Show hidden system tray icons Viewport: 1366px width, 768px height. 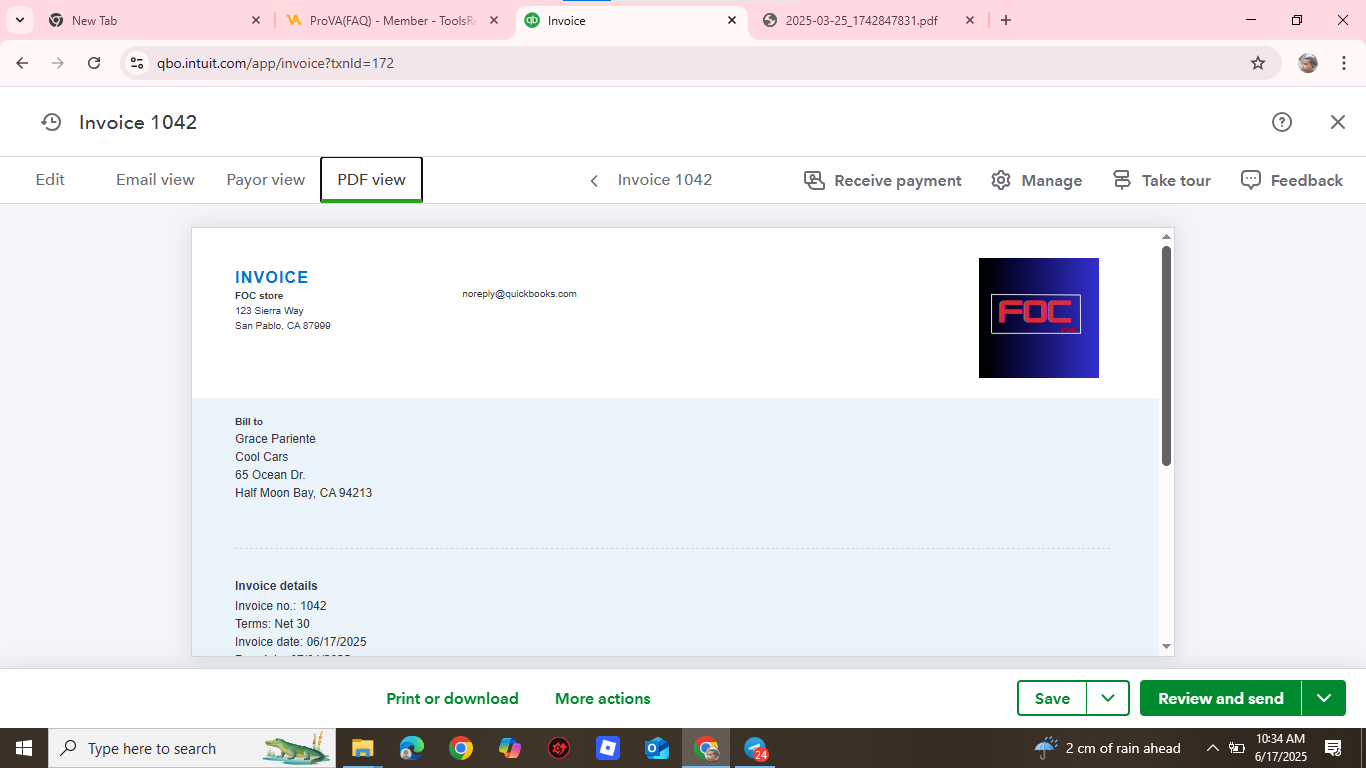[x=1213, y=748]
